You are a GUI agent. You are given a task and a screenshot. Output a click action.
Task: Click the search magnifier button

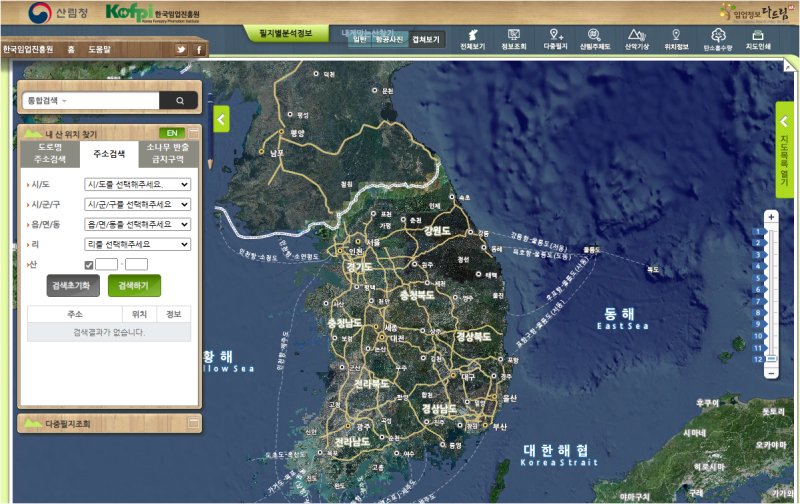179,100
